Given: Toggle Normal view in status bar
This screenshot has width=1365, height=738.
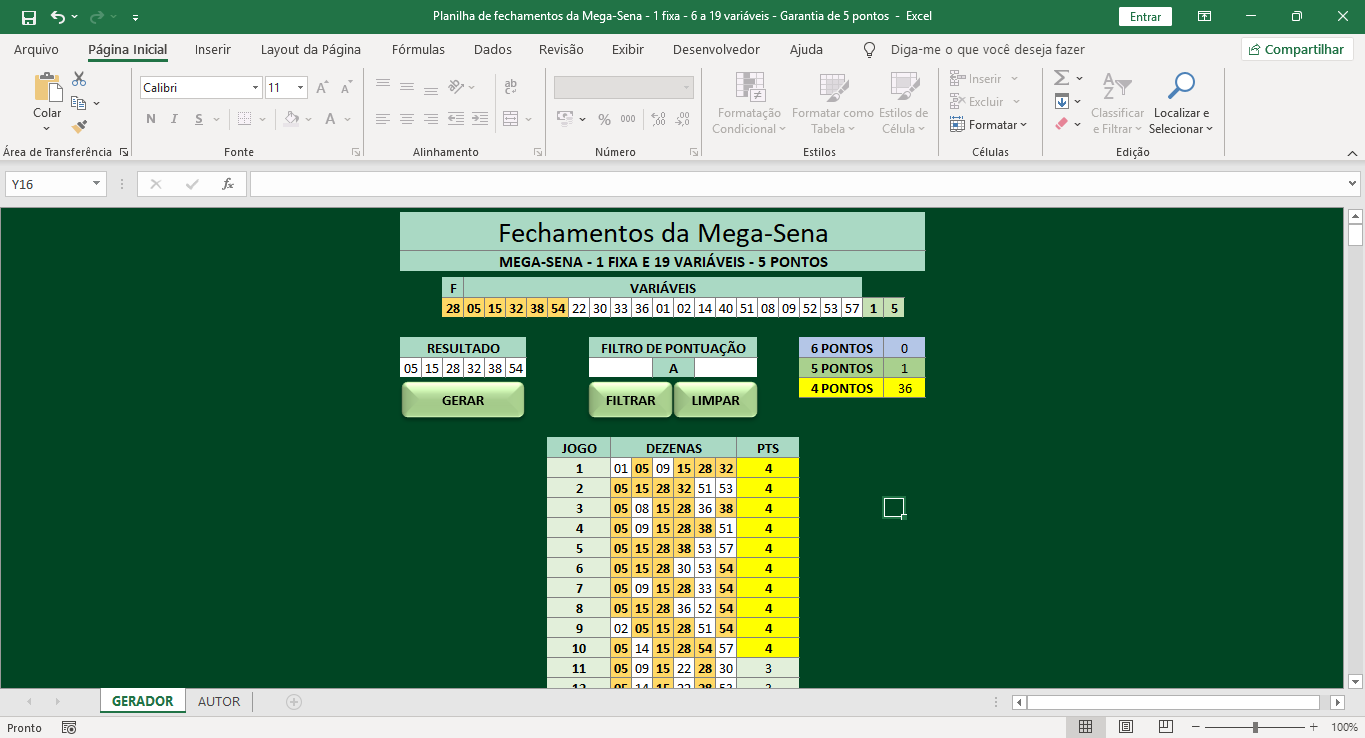Looking at the screenshot, I should point(1085,727).
